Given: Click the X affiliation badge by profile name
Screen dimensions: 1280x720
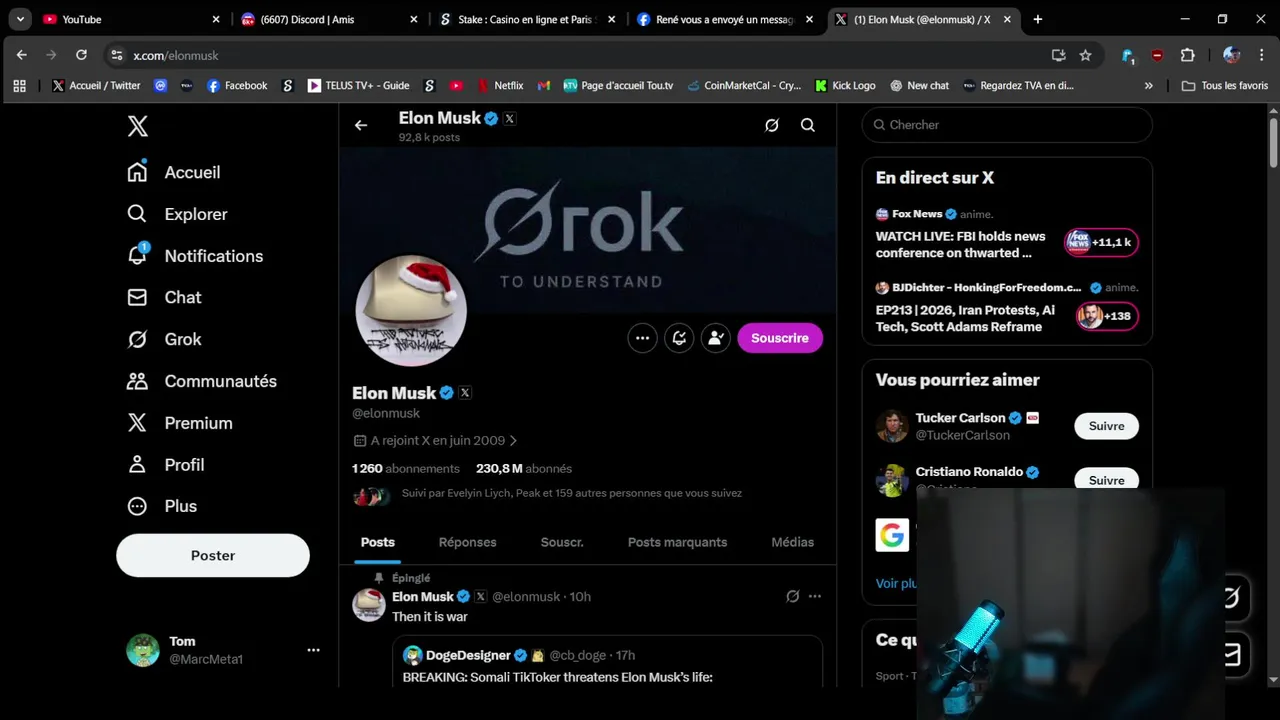Looking at the screenshot, I should (465, 393).
